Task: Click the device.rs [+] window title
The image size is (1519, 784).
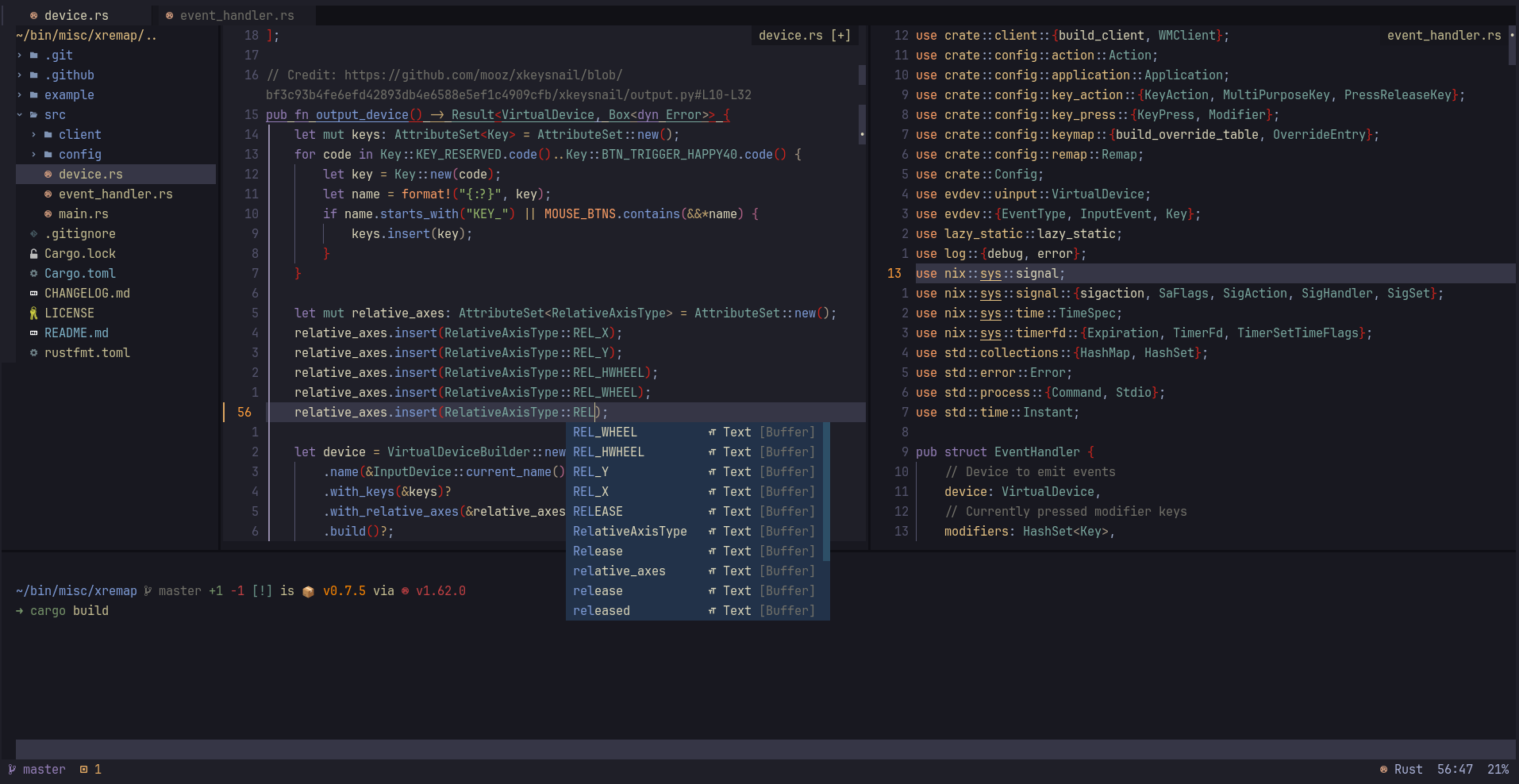Action: [x=804, y=35]
